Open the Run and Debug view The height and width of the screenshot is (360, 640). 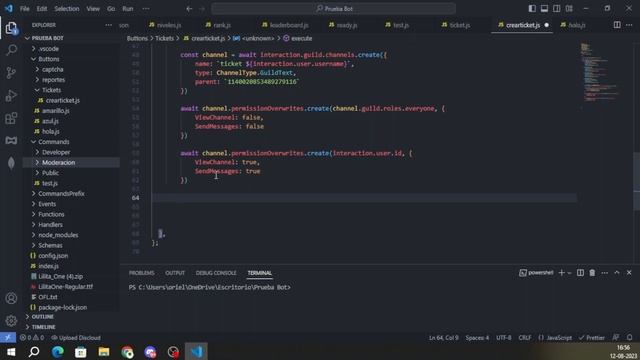point(11,96)
